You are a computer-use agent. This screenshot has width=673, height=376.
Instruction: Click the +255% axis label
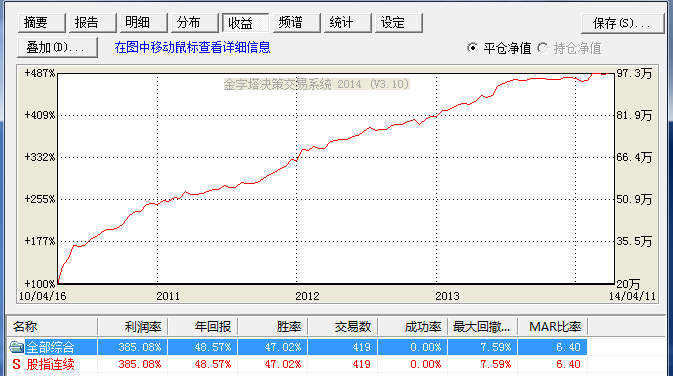[x=39, y=200]
